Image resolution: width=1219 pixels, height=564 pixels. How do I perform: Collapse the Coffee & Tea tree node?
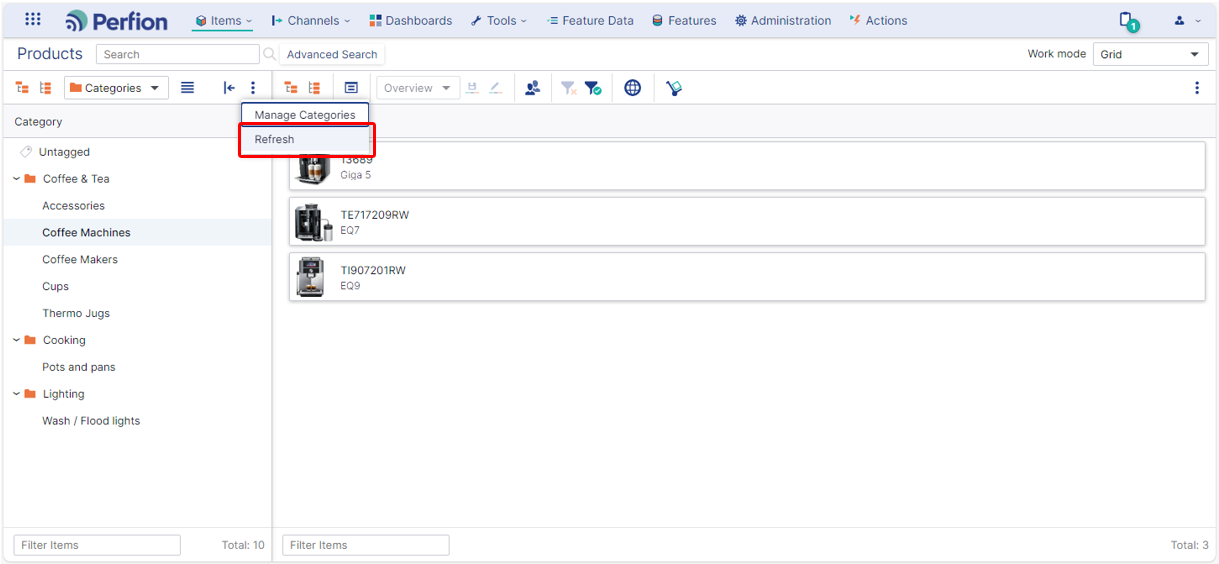(x=16, y=179)
